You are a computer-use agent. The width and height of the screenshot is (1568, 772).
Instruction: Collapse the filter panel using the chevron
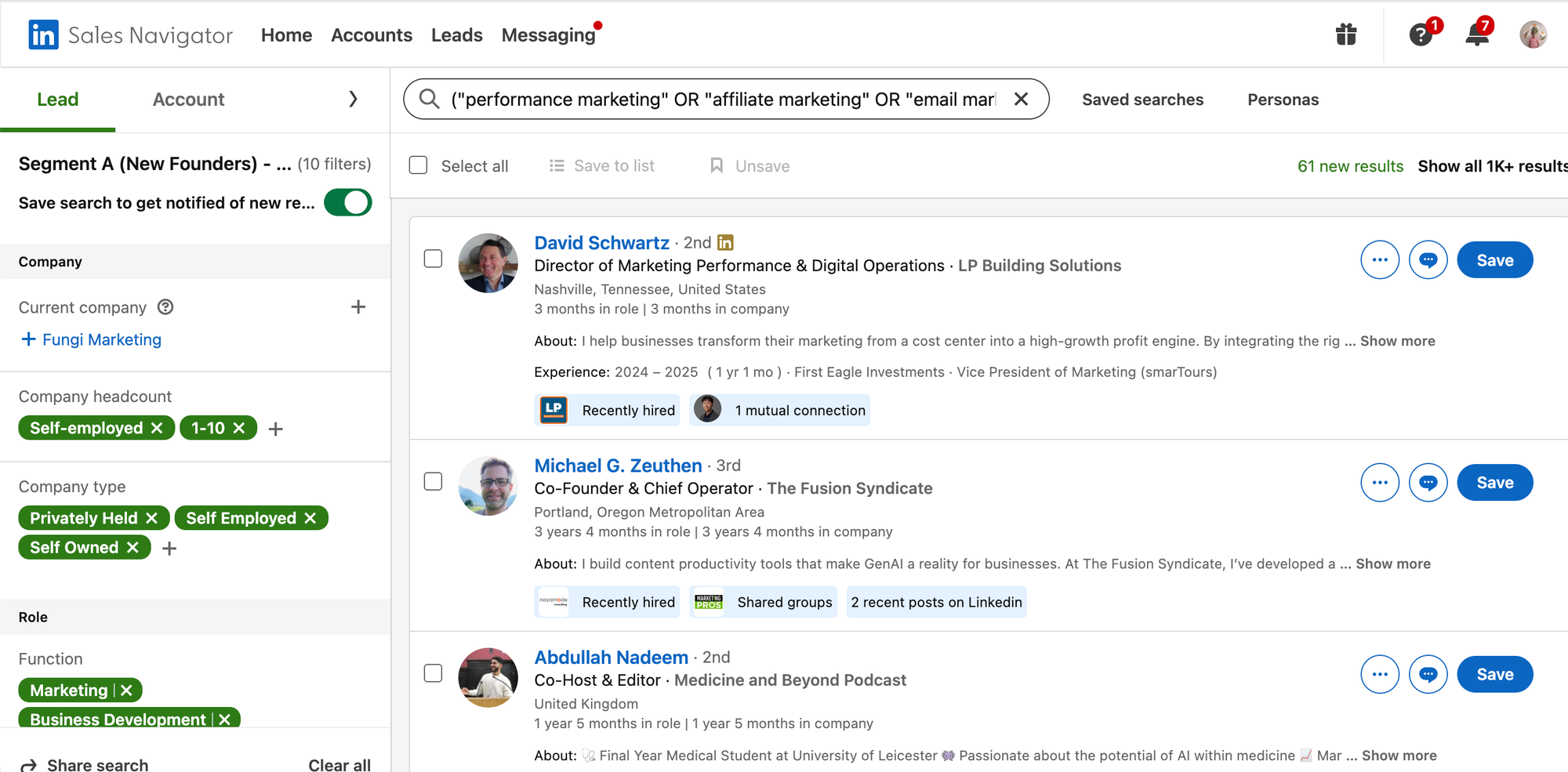[x=353, y=100]
